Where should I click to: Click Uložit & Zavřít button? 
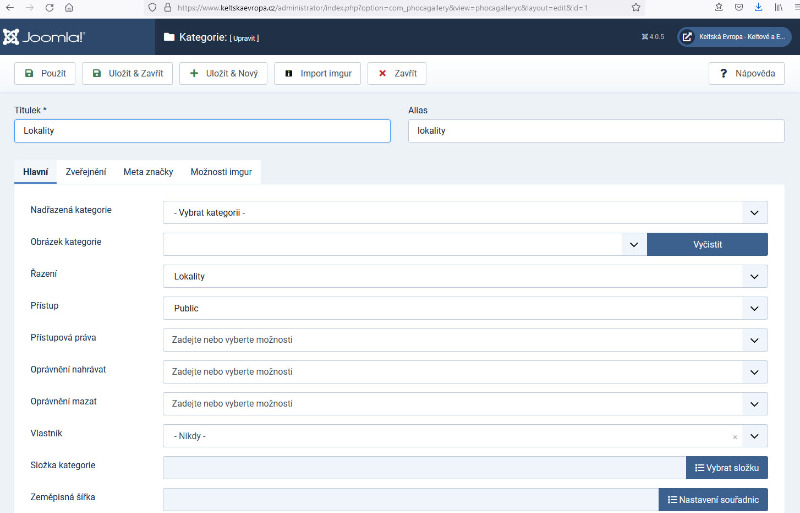coord(128,74)
